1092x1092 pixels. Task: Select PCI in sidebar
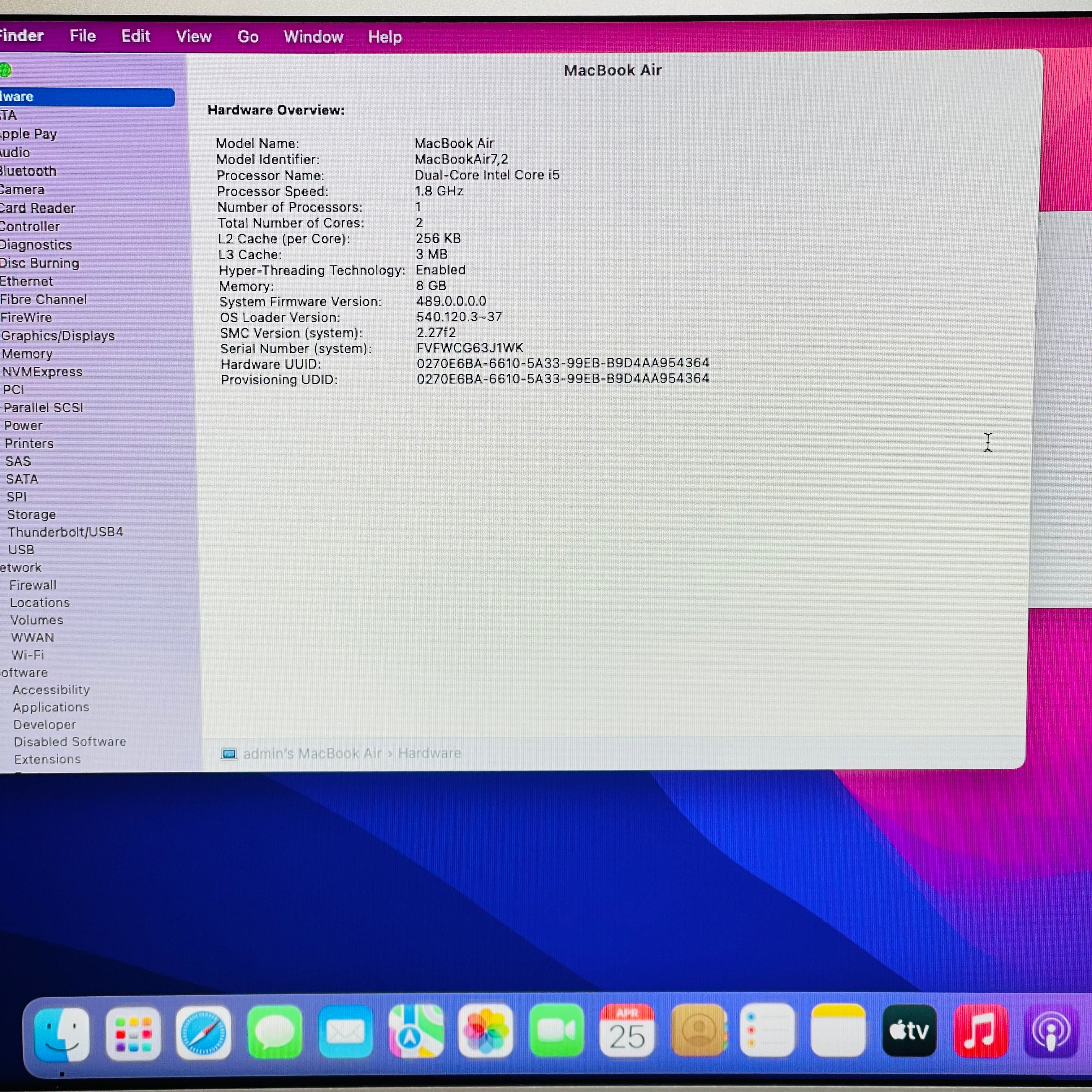[14, 390]
